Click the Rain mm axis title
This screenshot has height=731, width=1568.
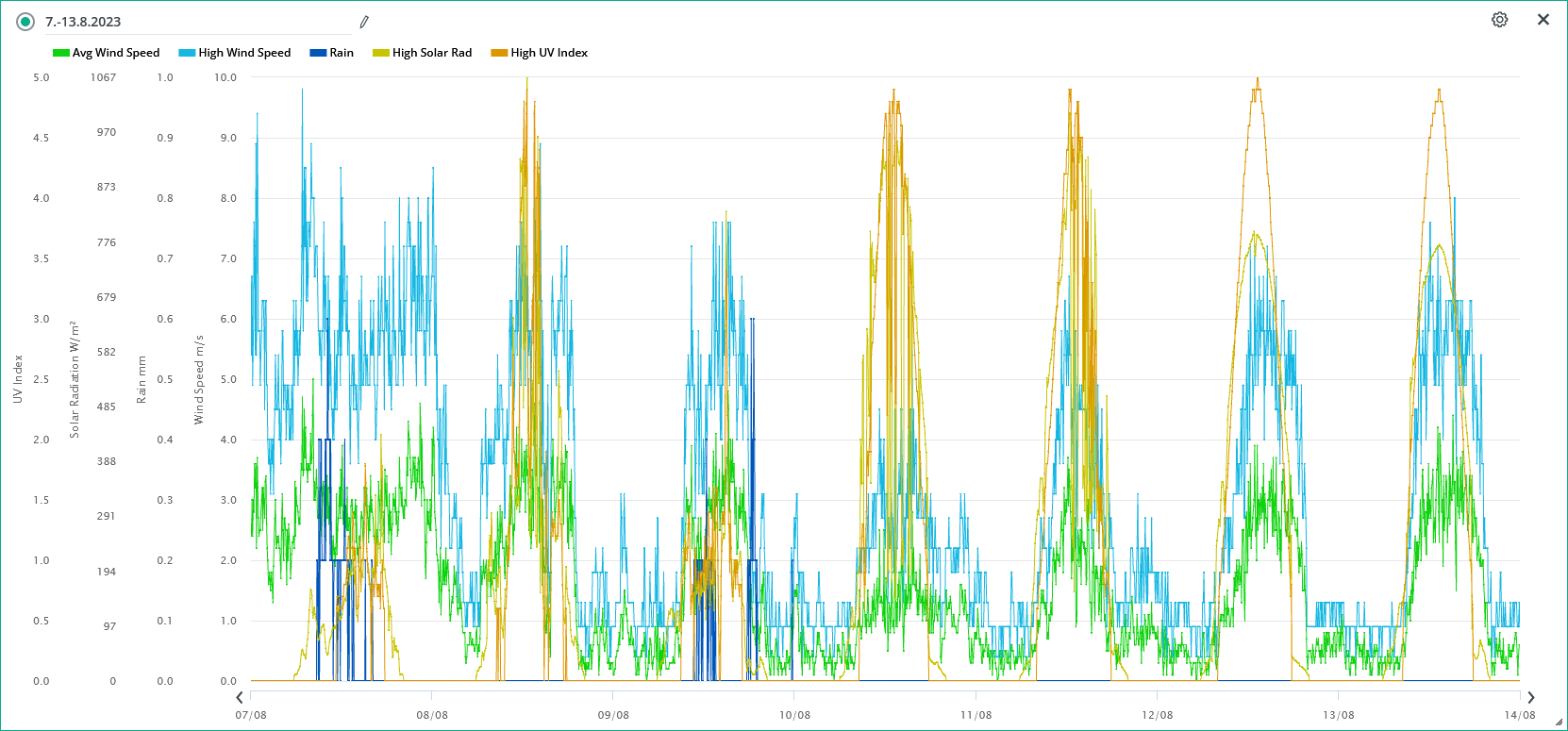click(142, 379)
